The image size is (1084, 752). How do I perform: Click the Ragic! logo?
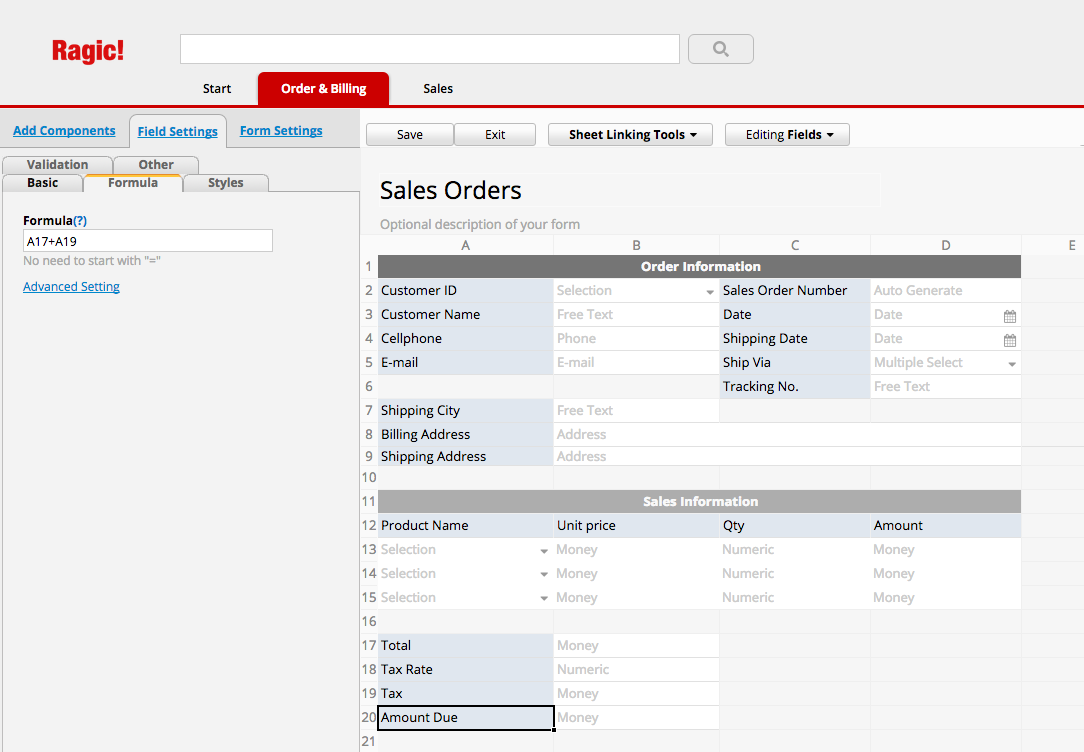tap(88, 51)
